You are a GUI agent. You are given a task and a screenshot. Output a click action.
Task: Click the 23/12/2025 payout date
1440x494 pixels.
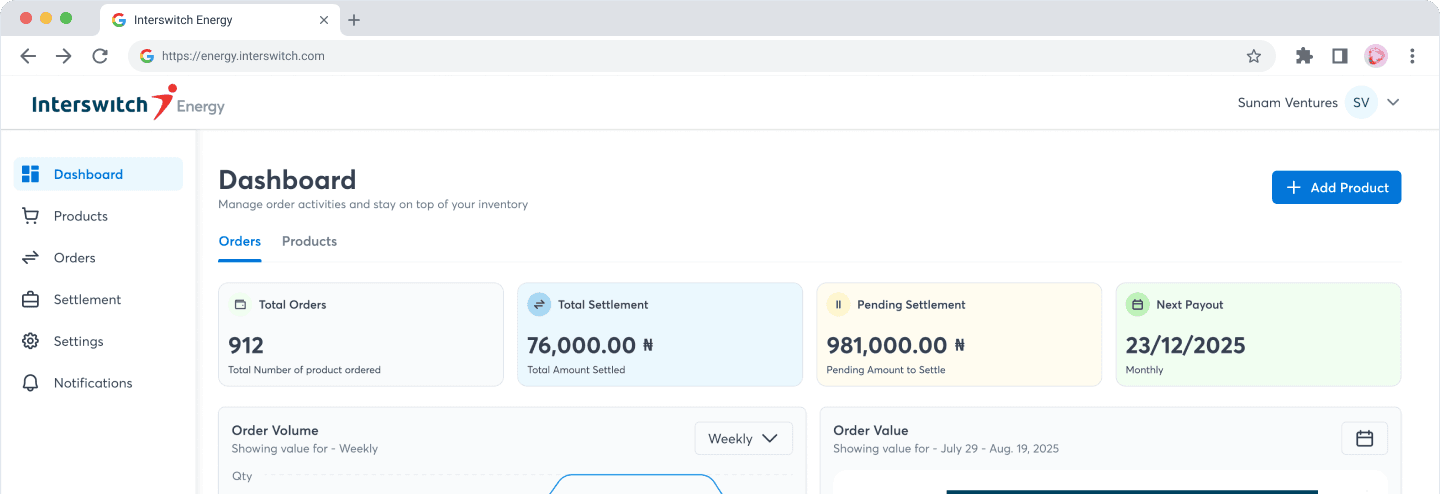1185,346
